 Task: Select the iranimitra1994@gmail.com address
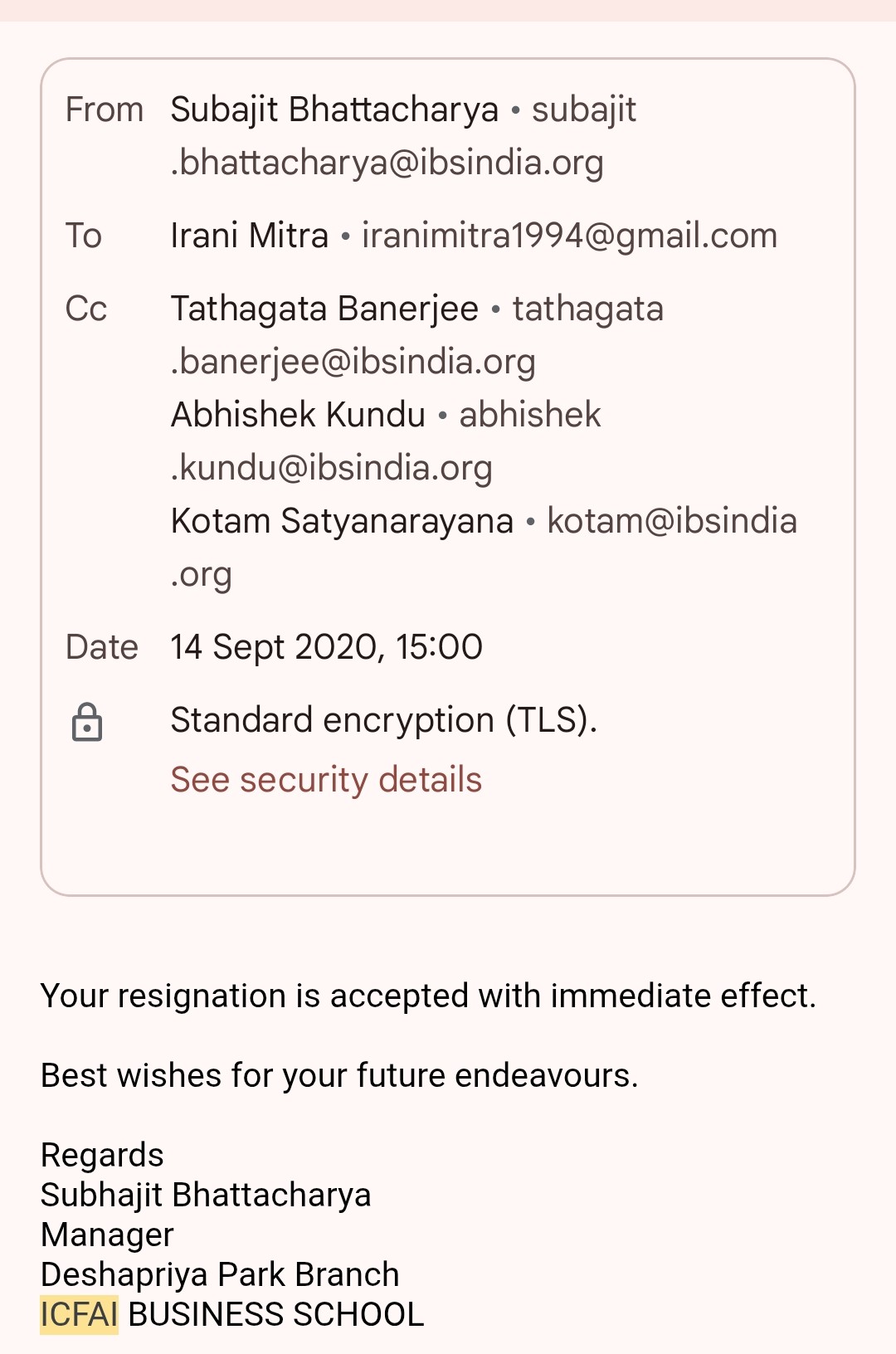tap(569, 236)
